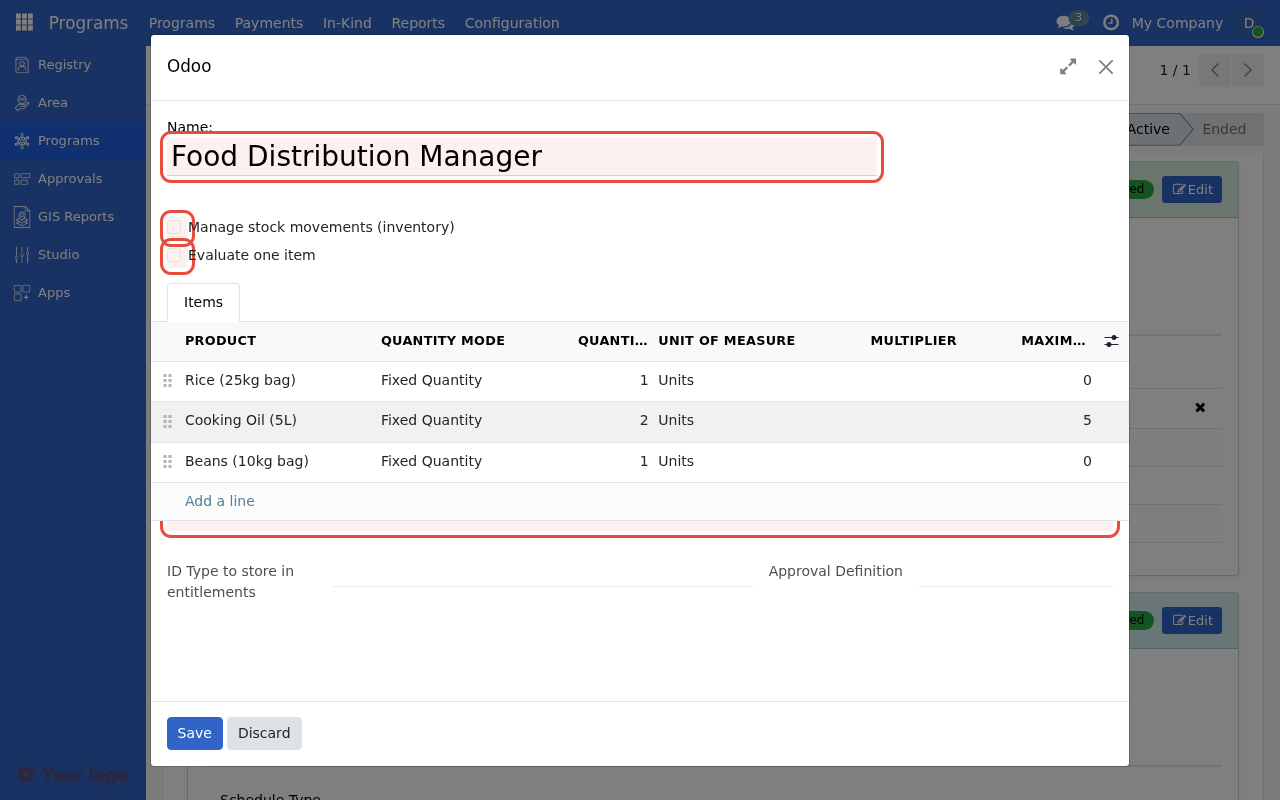Click Add a line in Items
This screenshot has height=800, width=1280.
pos(219,500)
